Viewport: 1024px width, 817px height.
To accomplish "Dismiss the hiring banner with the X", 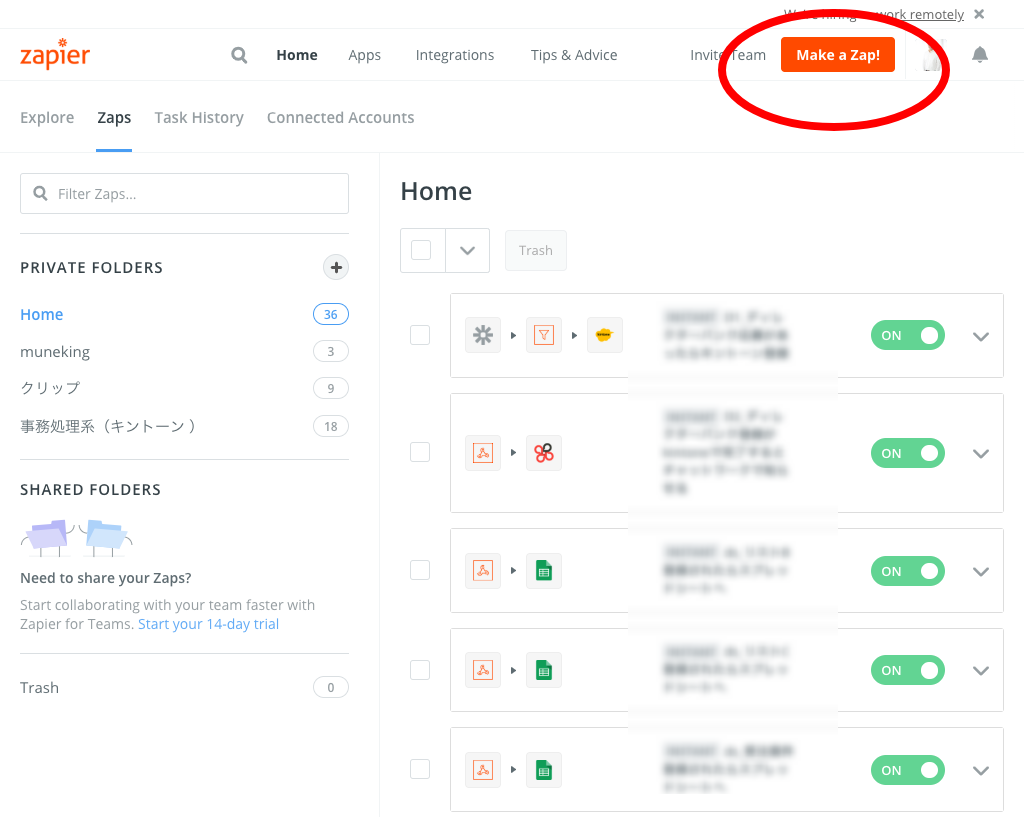I will coord(979,14).
